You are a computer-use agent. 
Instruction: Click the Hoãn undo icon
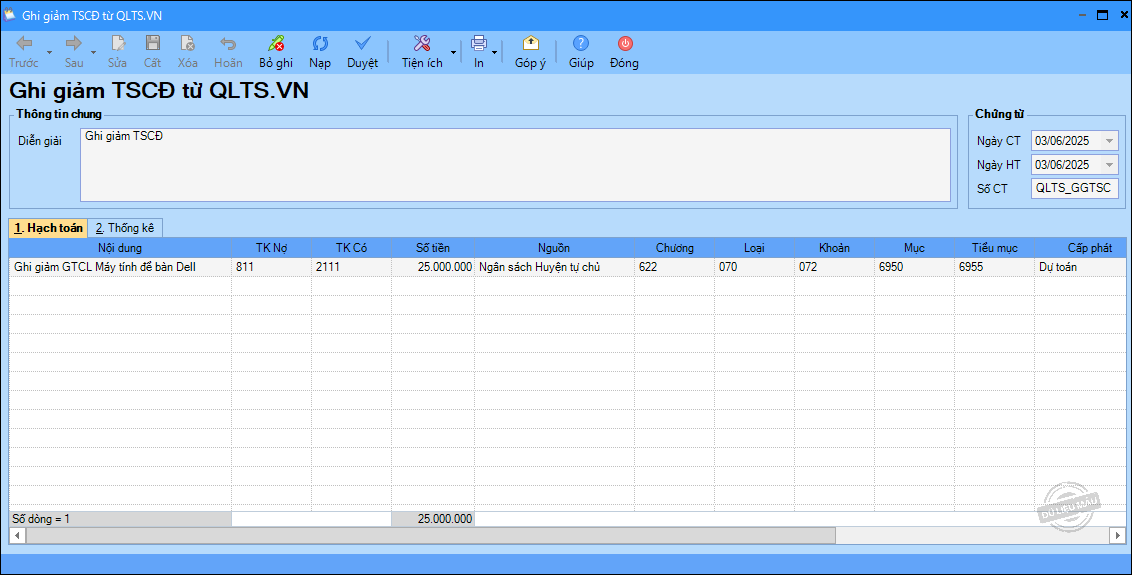[228, 43]
